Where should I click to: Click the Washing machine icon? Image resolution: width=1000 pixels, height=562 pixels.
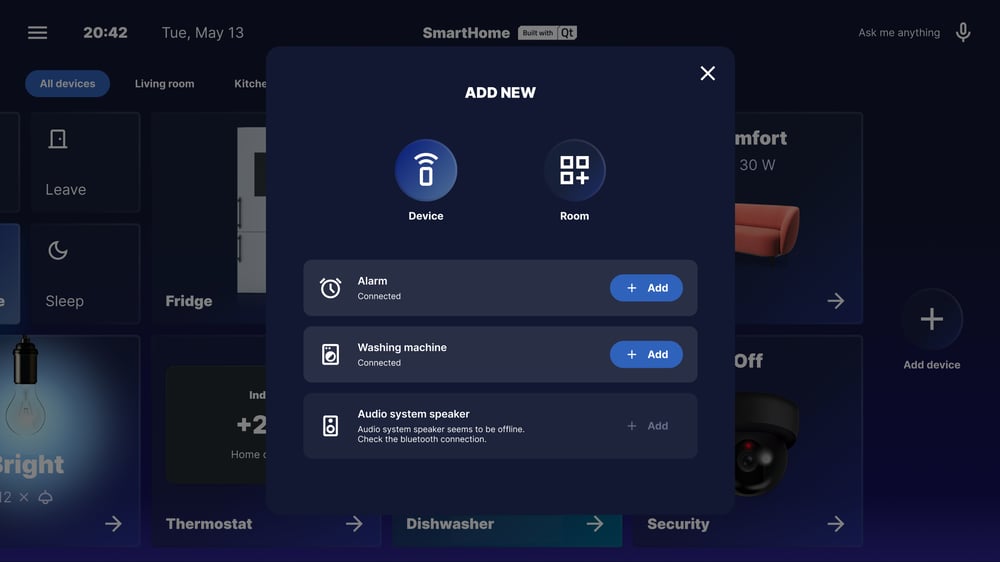click(x=331, y=355)
